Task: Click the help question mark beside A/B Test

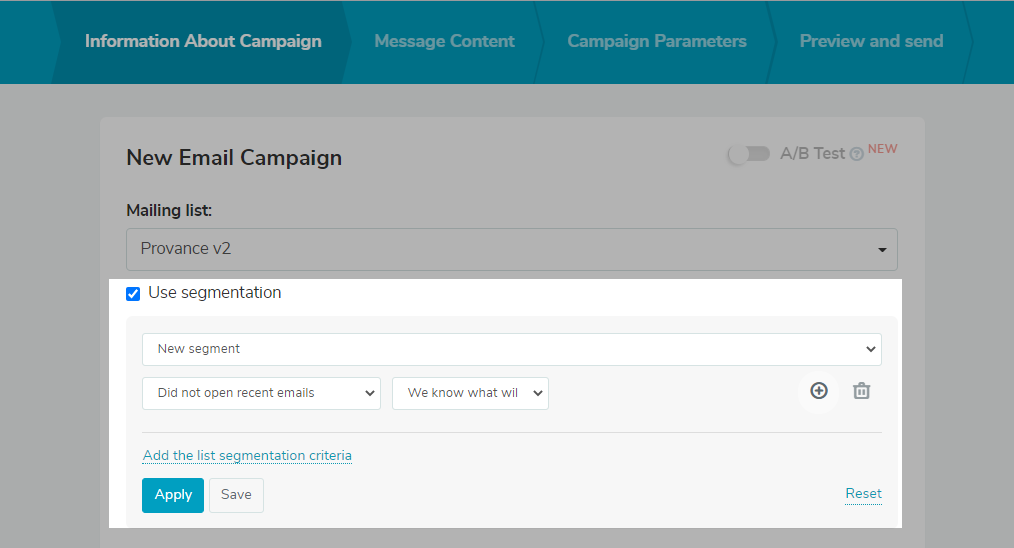Action: tap(856, 155)
